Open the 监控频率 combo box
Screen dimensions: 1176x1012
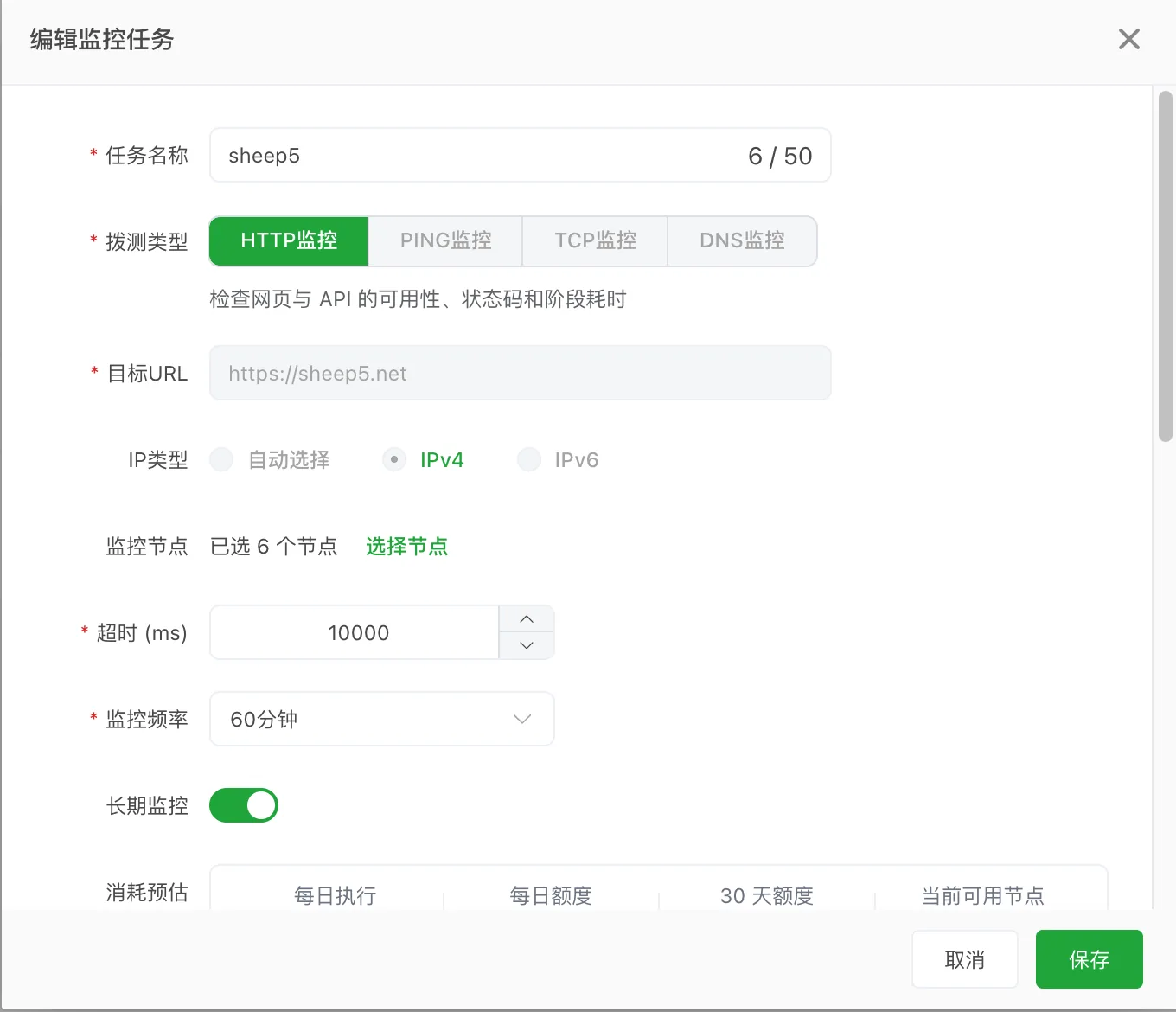pos(382,719)
